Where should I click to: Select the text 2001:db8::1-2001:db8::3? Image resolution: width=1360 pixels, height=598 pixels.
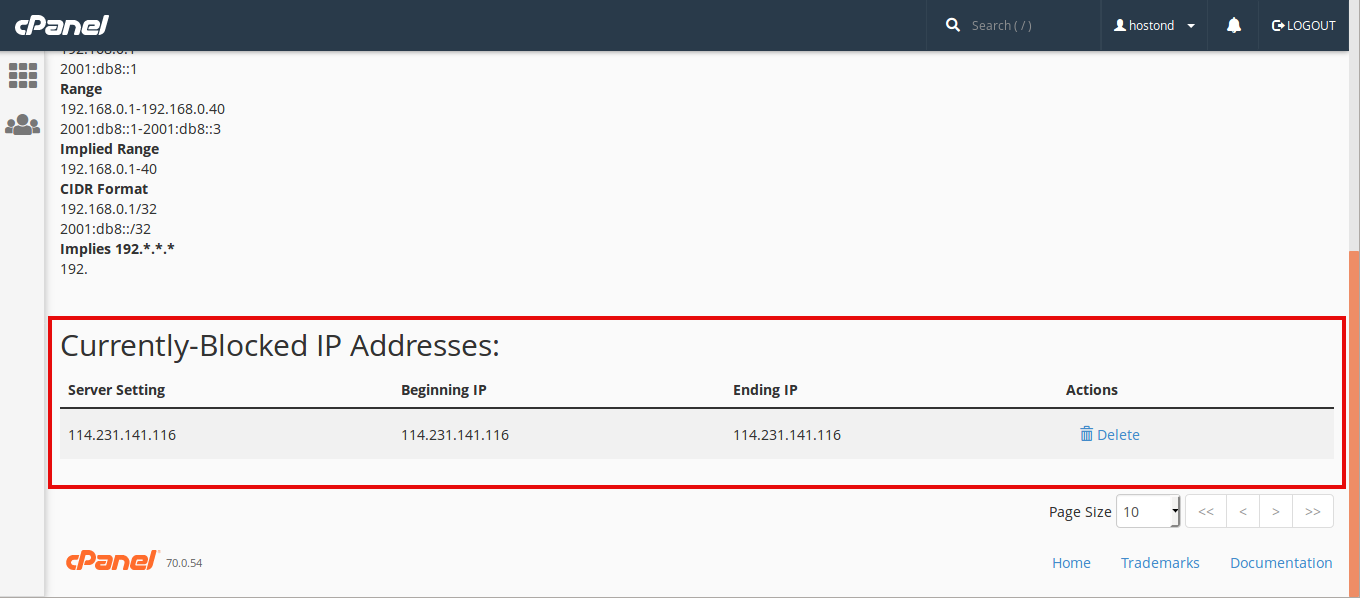point(141,129)
